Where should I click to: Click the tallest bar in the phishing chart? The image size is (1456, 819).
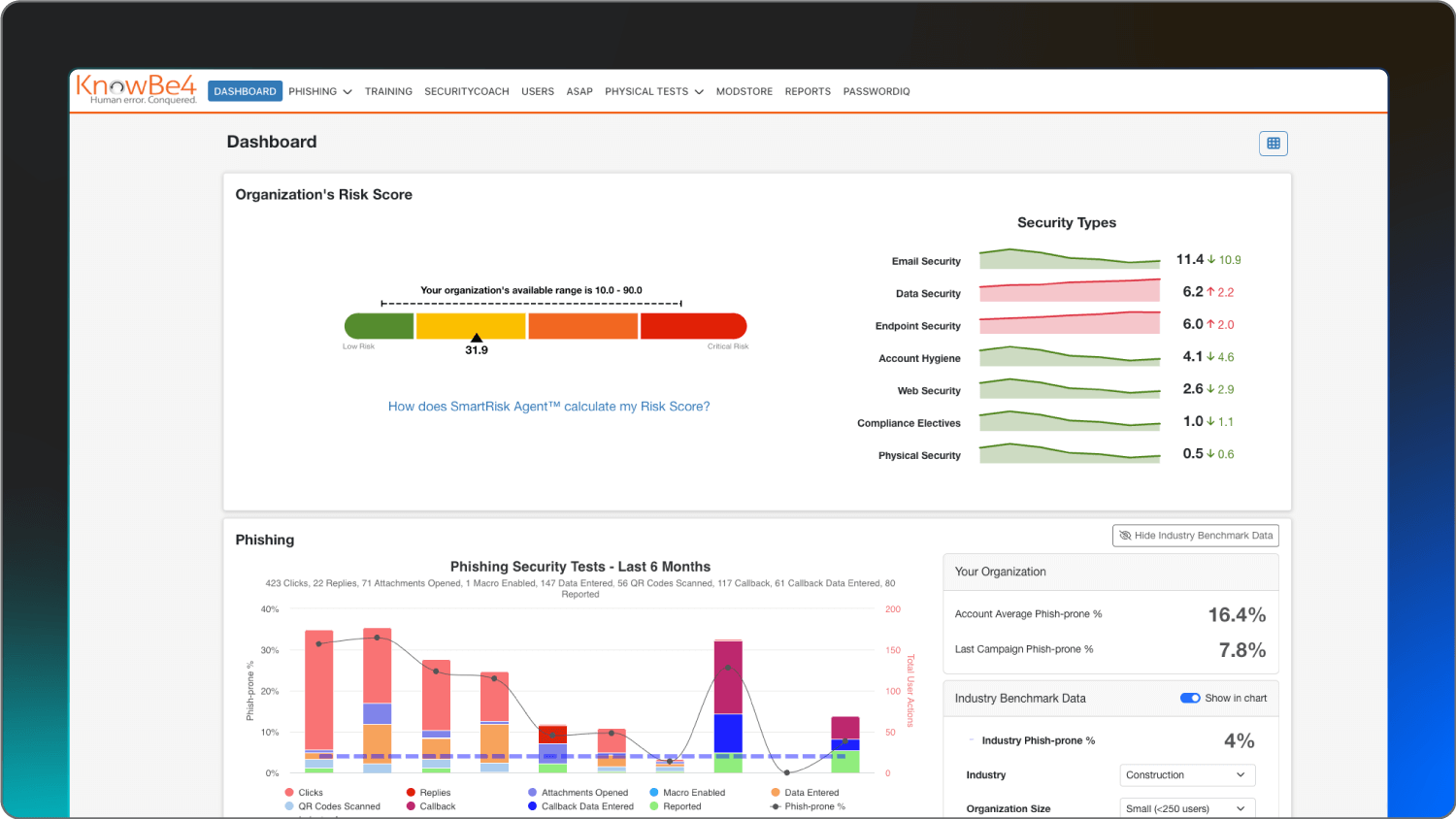[x=377, y=699]
